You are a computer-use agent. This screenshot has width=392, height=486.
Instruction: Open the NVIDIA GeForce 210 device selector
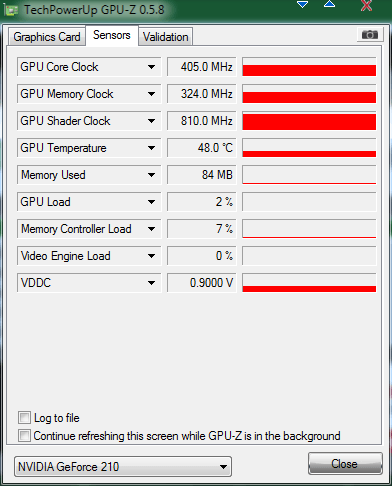point(123,467)
